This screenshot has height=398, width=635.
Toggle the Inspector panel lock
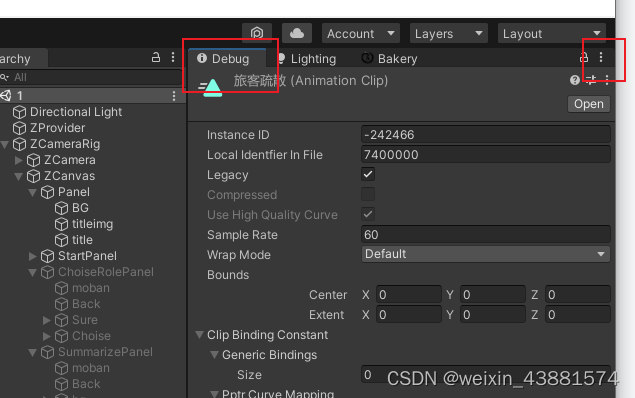(x=584, y=57)
